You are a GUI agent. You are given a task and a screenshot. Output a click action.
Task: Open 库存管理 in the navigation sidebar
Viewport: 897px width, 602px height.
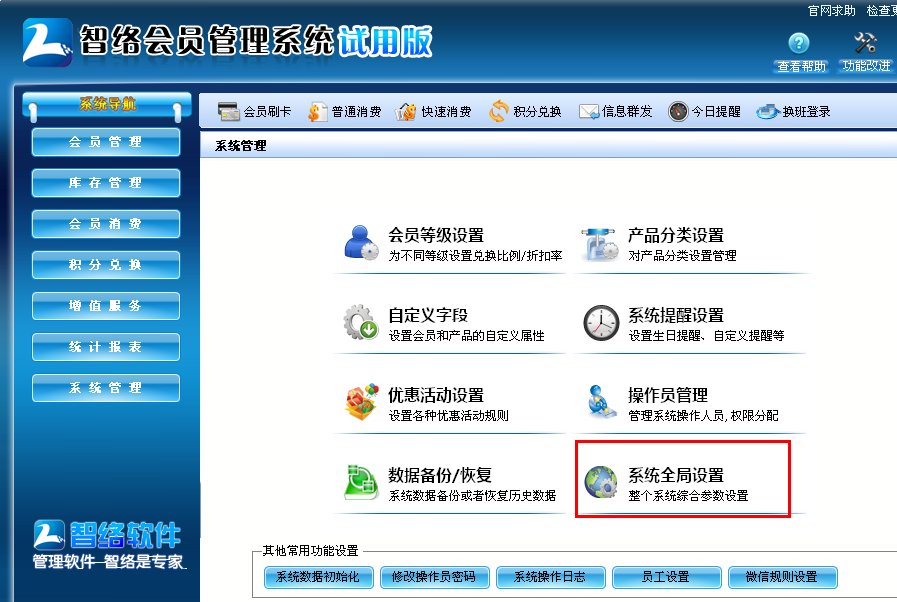(106, 183)
